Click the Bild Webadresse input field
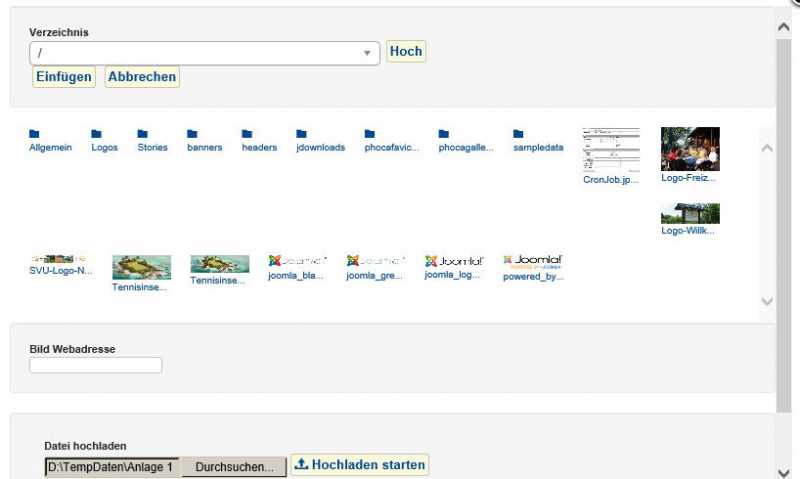 (96, 366)
